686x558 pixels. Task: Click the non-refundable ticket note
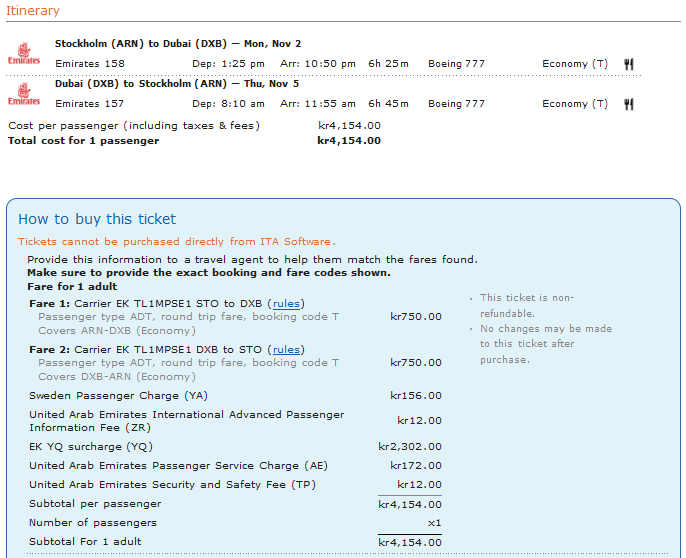527,305
